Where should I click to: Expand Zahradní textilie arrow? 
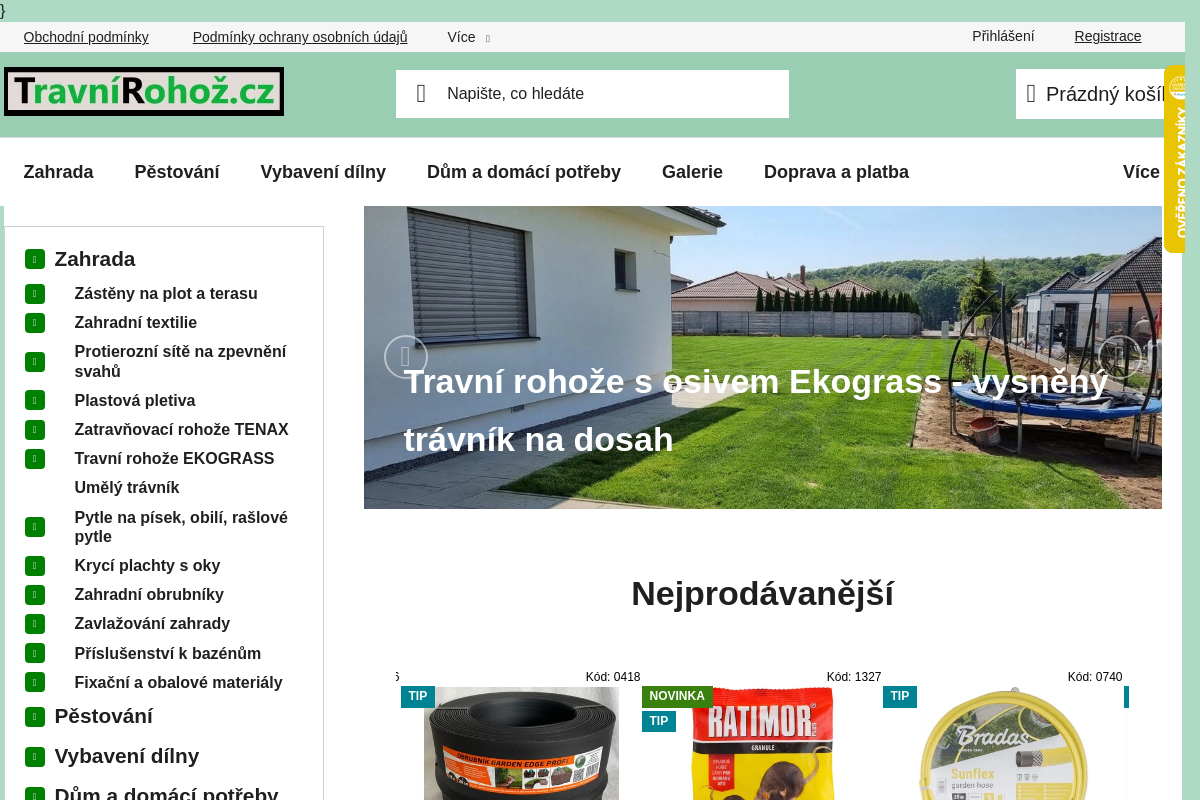35,323
